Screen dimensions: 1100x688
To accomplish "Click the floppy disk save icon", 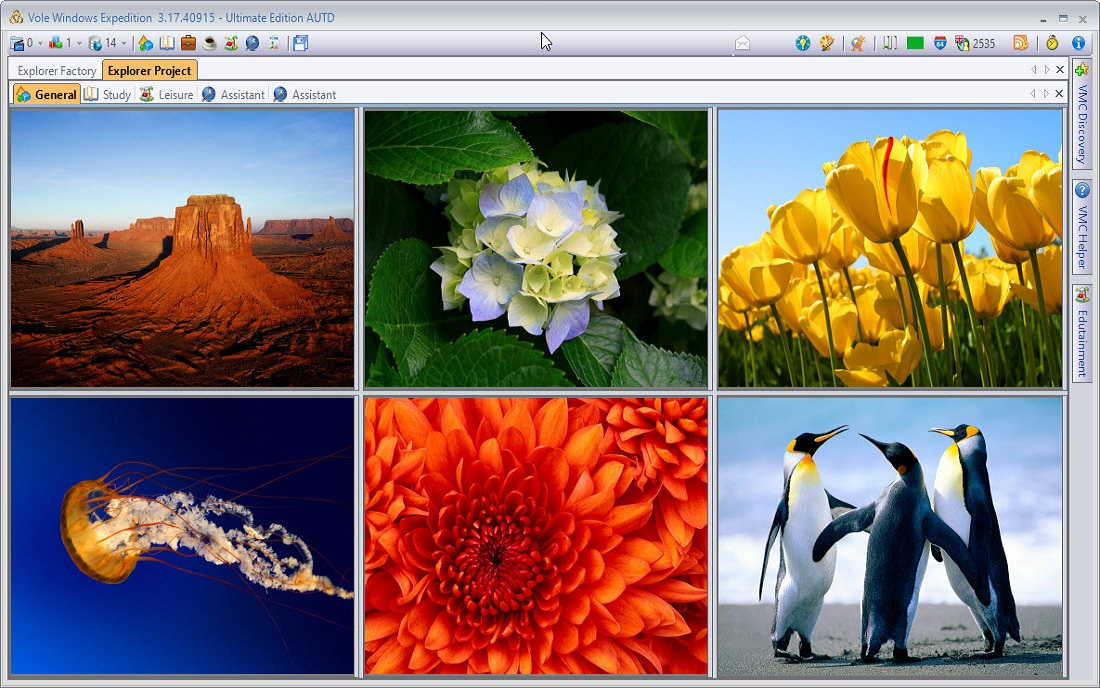I will pyautogui.click(x=301, y=43).
